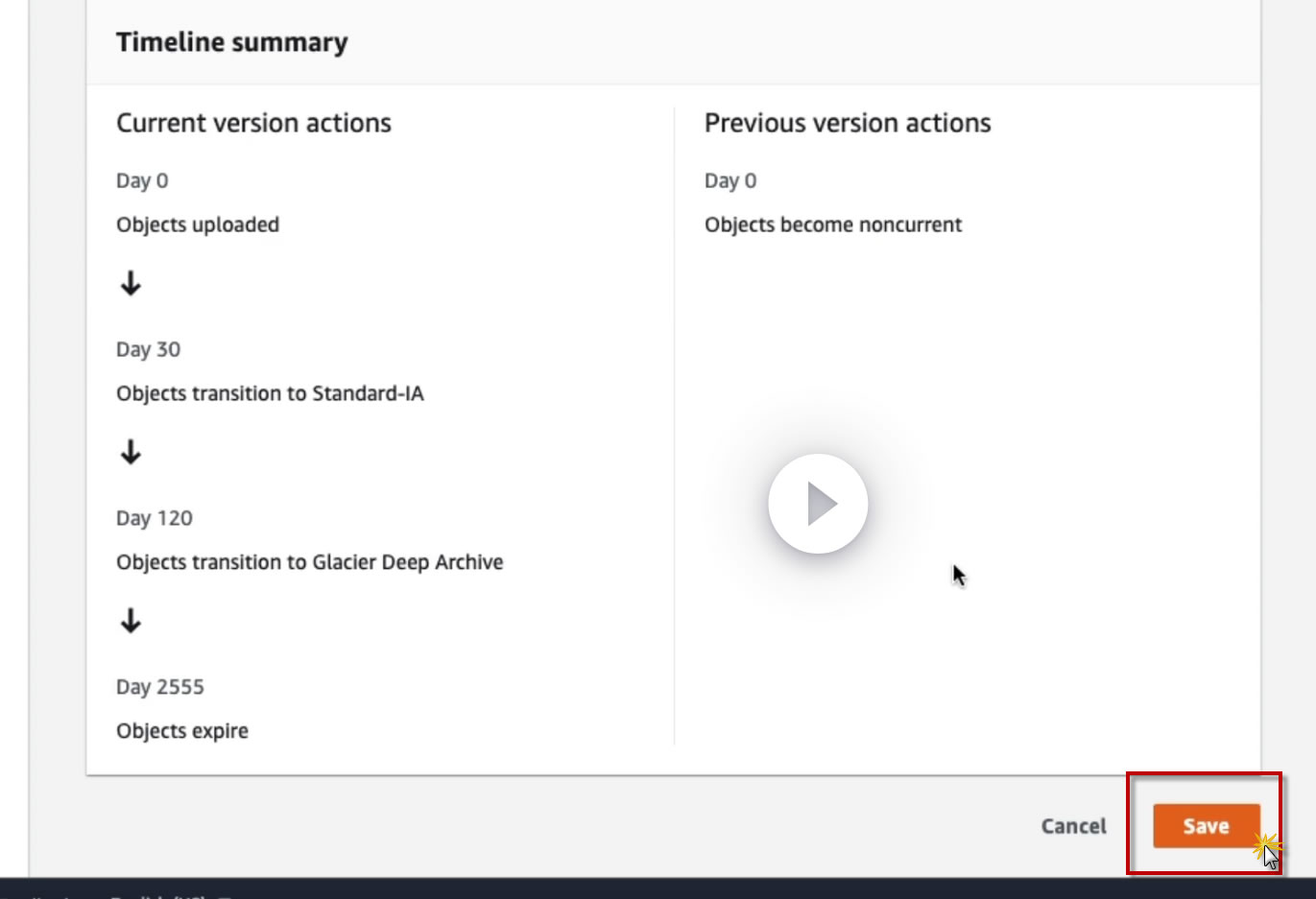This screenshot has width=1316, height=899.
Task: Click the Previous version actions heading
Action: 848,123
